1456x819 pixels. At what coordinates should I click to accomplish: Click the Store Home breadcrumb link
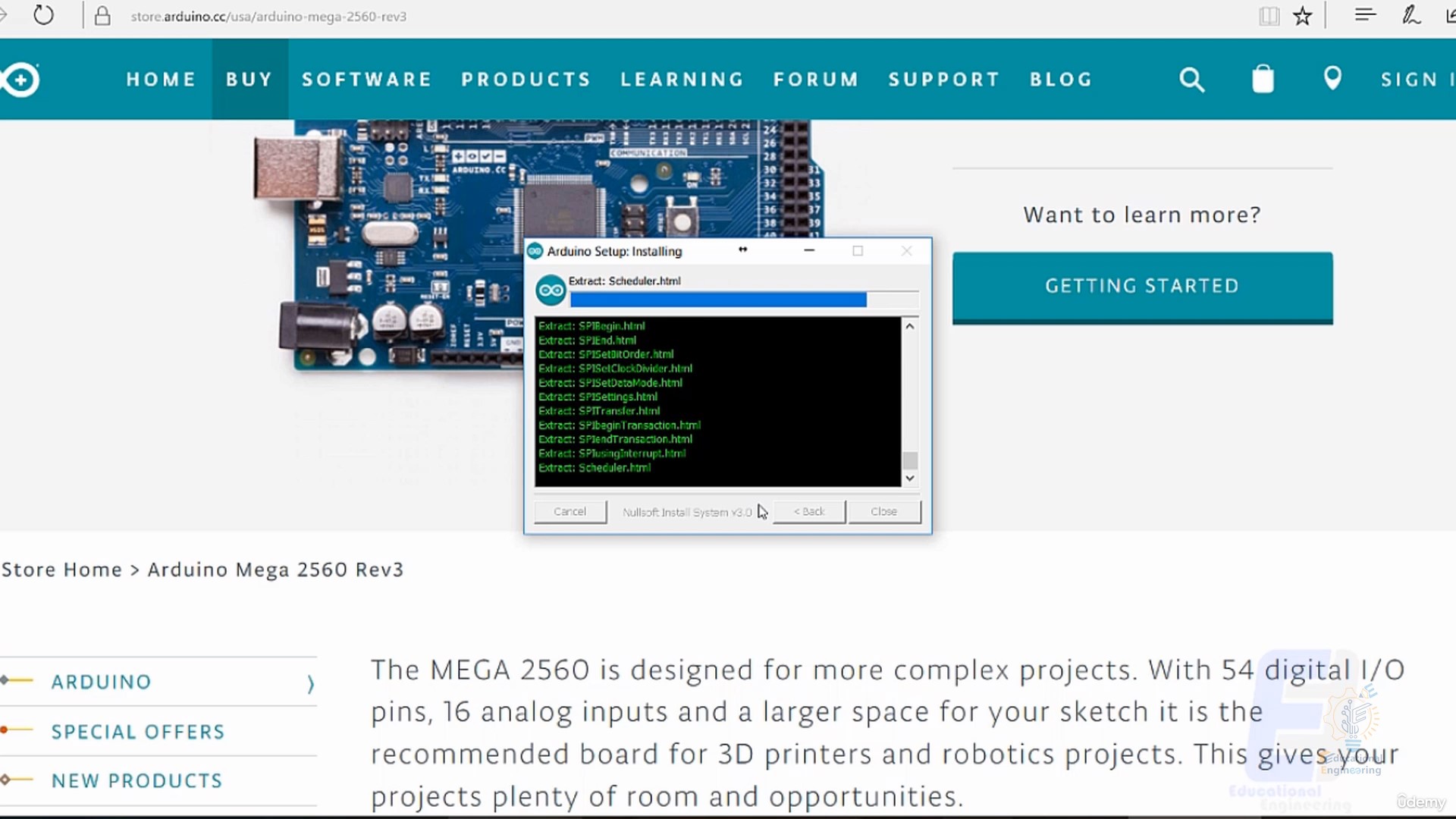61,570
